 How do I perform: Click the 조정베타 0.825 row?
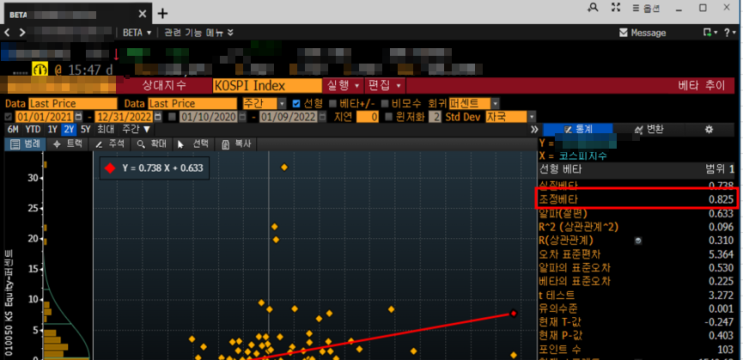(x=637, y=199)
